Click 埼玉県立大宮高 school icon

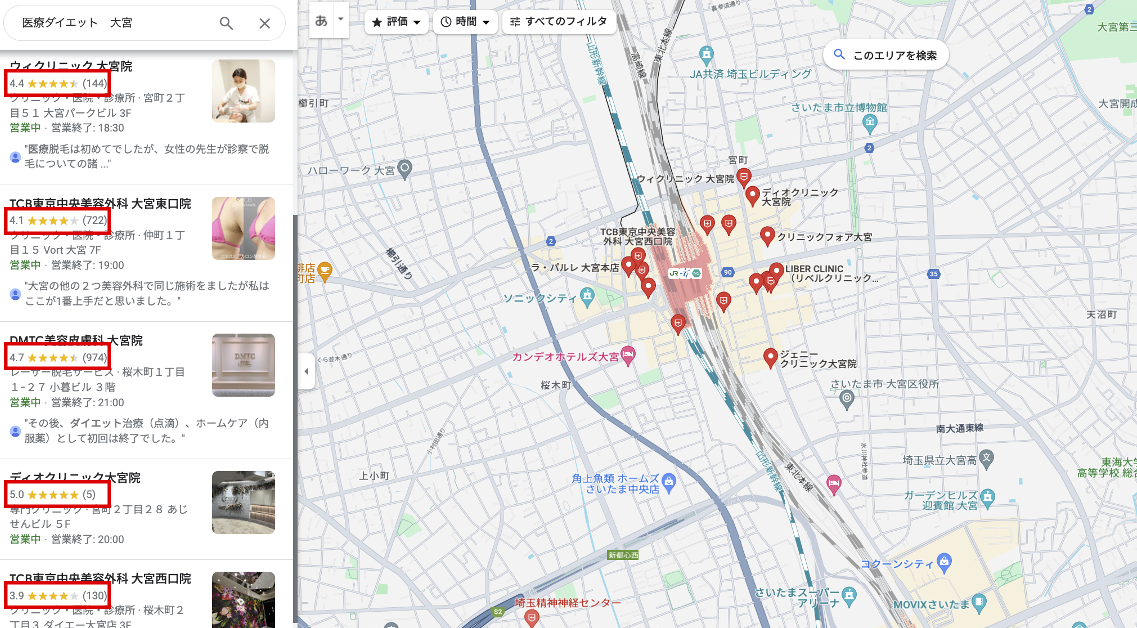click(x=986, y=458)
